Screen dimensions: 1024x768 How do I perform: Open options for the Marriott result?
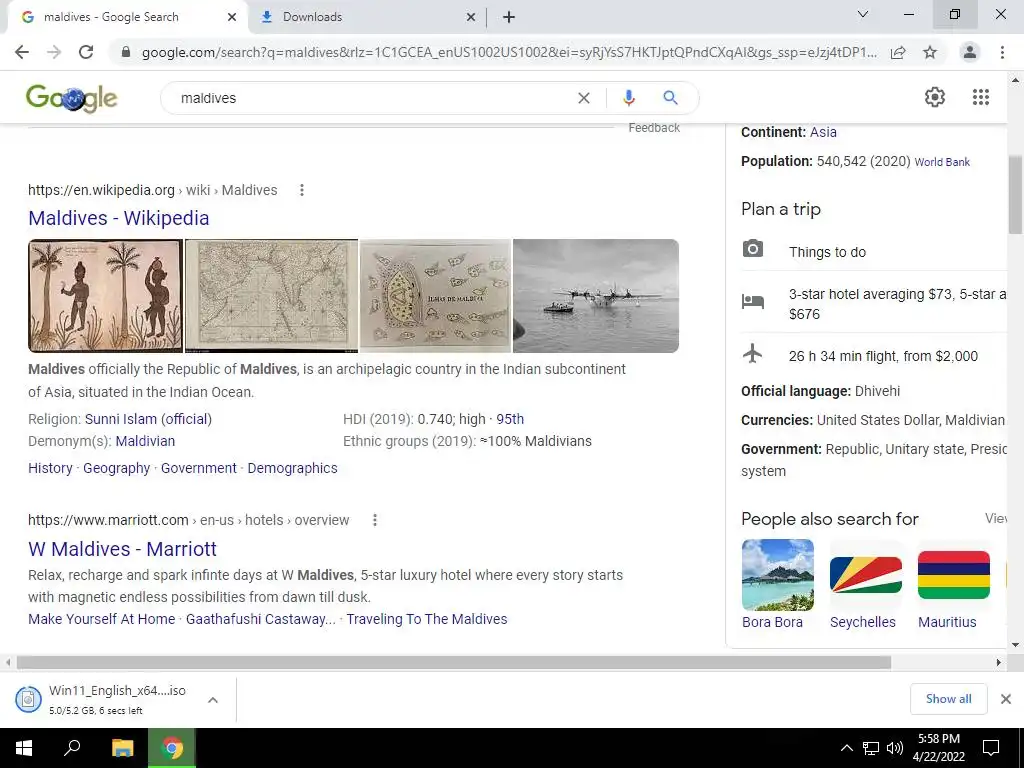point(375,520)
